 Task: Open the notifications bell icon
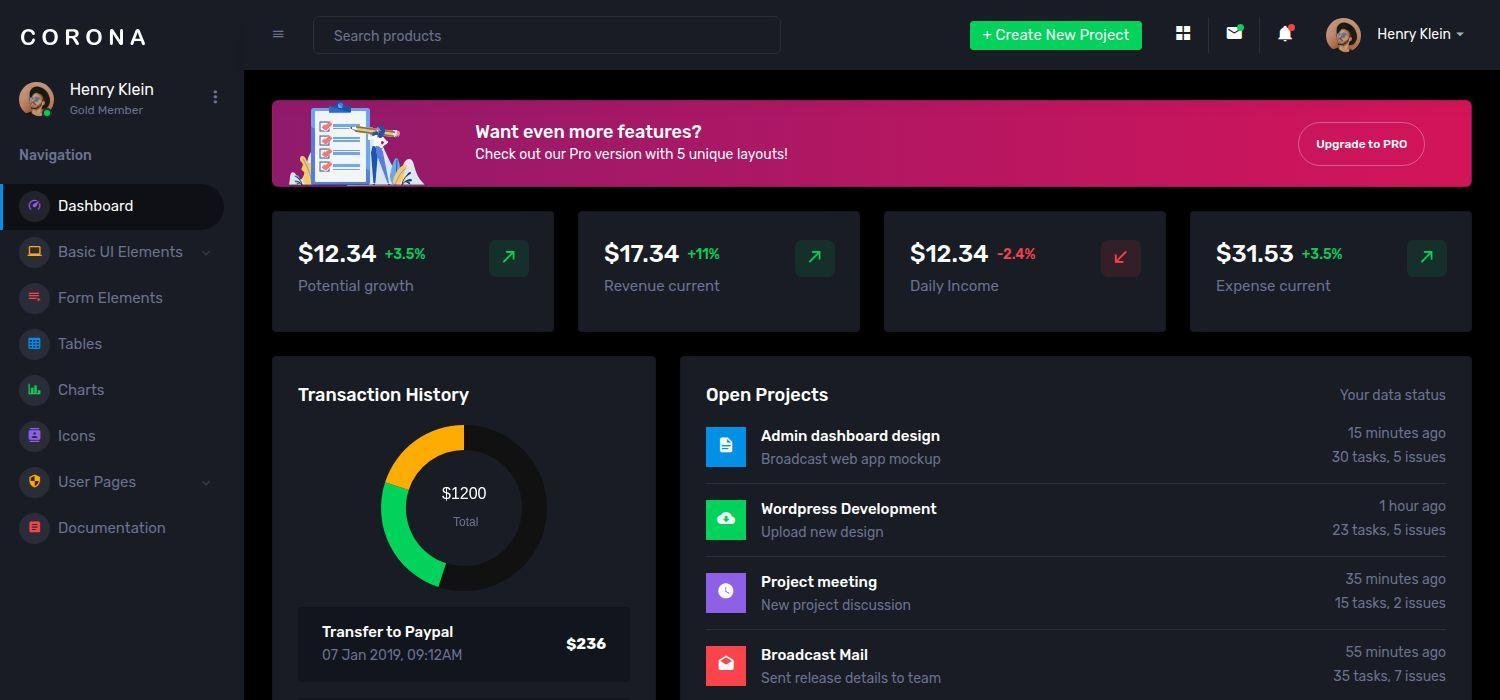(1285, 33)
